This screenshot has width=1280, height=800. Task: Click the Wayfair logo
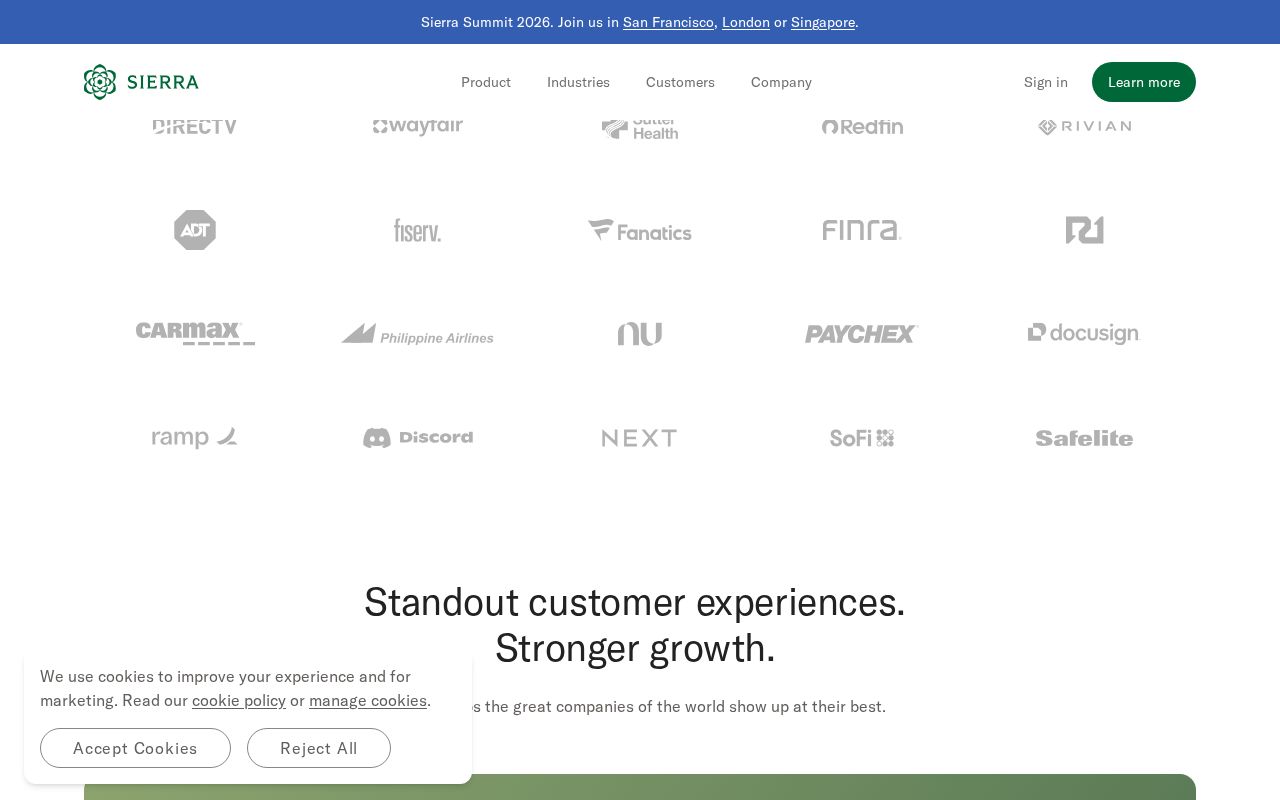[x=418, y=127]
